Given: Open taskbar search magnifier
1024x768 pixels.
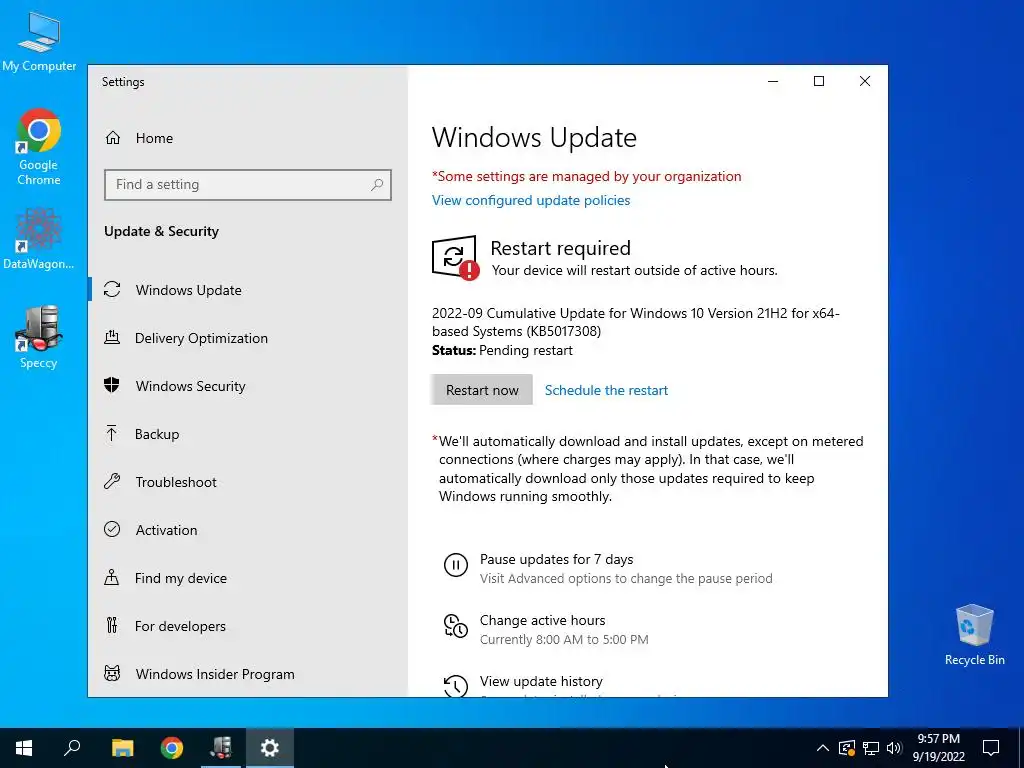Looking at the screenshot, I should (x=72, y=748).
